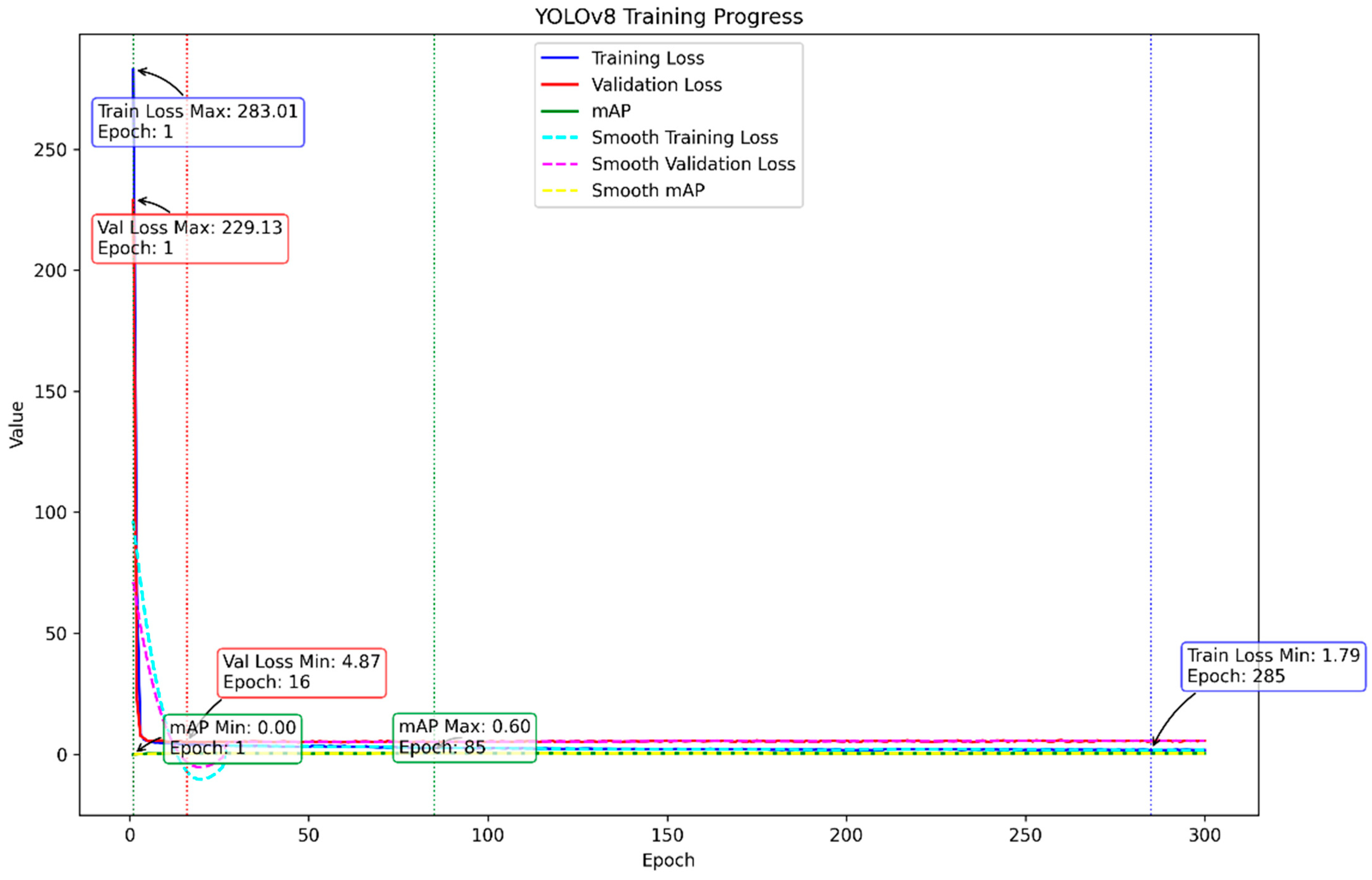Click the Val Loss Min: 4.87 annotation
The height and width of the screenshot is (880, 1372).
(x=301, y=672)
